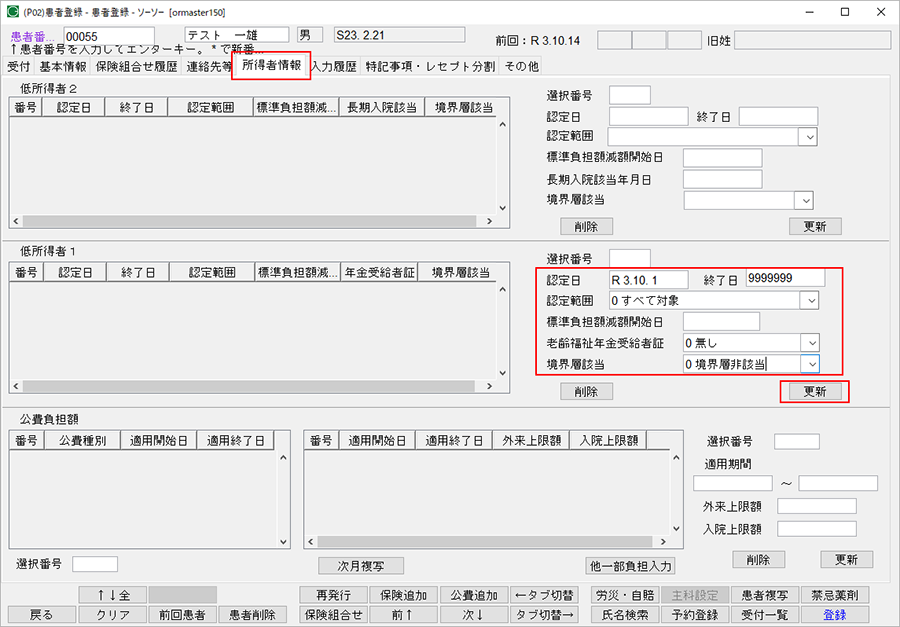
Task: Click the red-highlighted 更新 button
Action: (815, 391)
